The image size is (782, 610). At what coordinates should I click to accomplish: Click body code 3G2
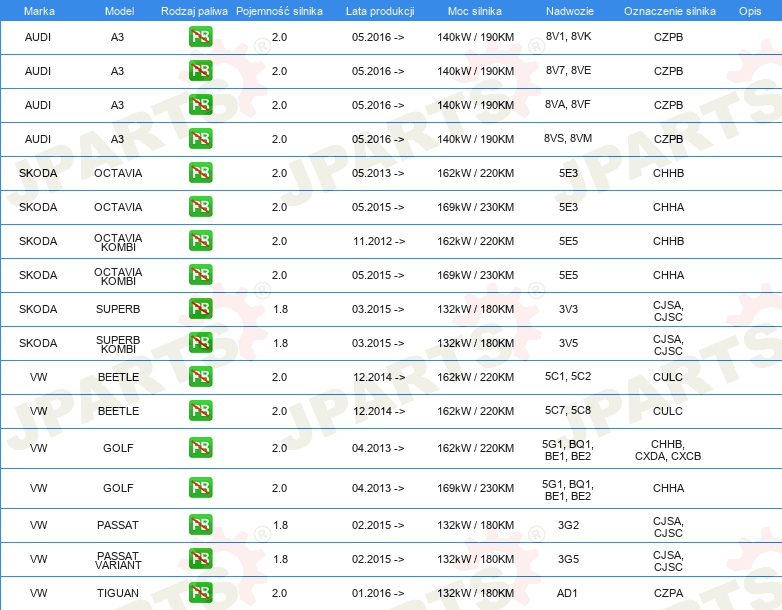tap(568, 525)
